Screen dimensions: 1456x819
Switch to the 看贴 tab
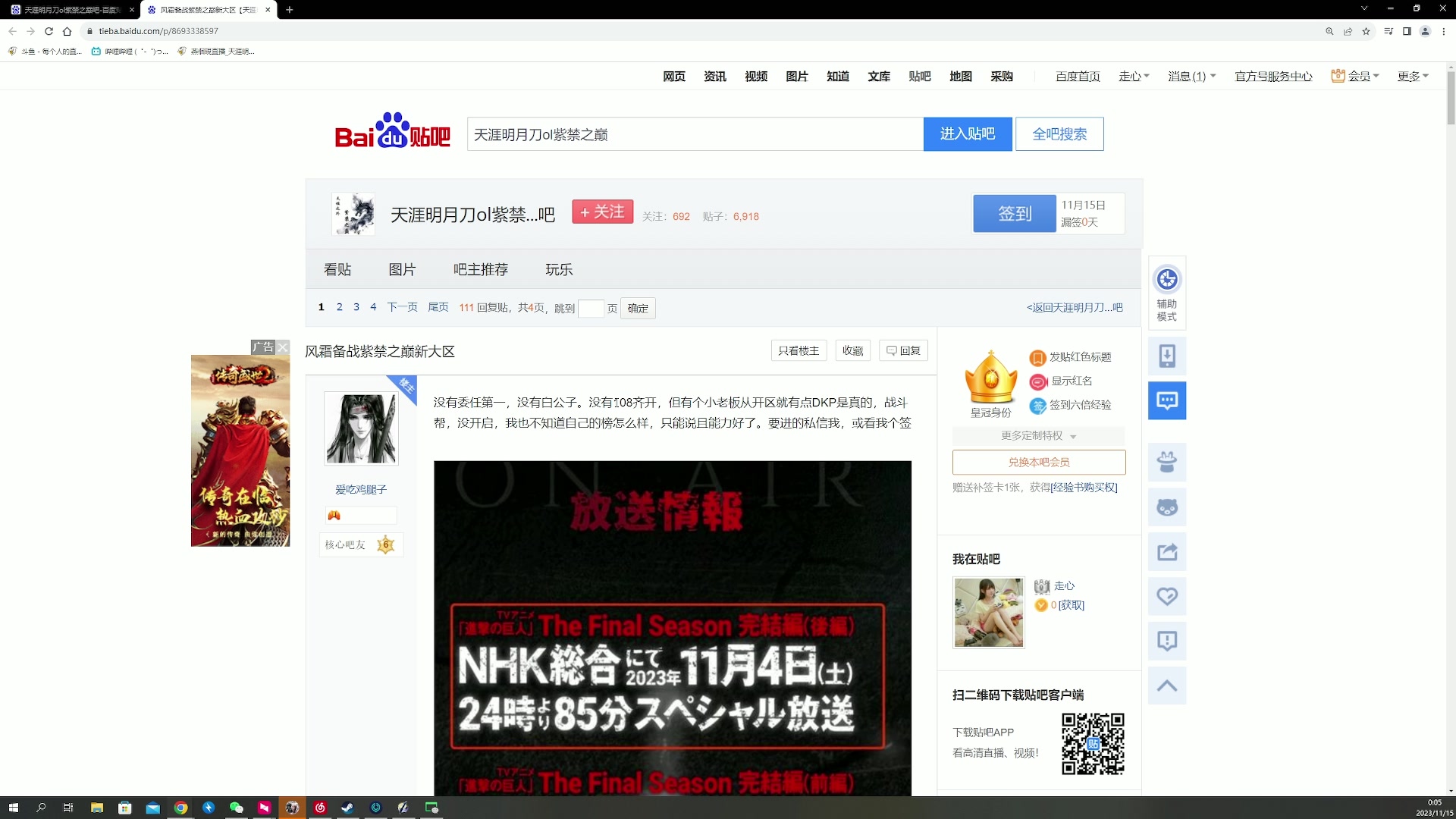337,269
